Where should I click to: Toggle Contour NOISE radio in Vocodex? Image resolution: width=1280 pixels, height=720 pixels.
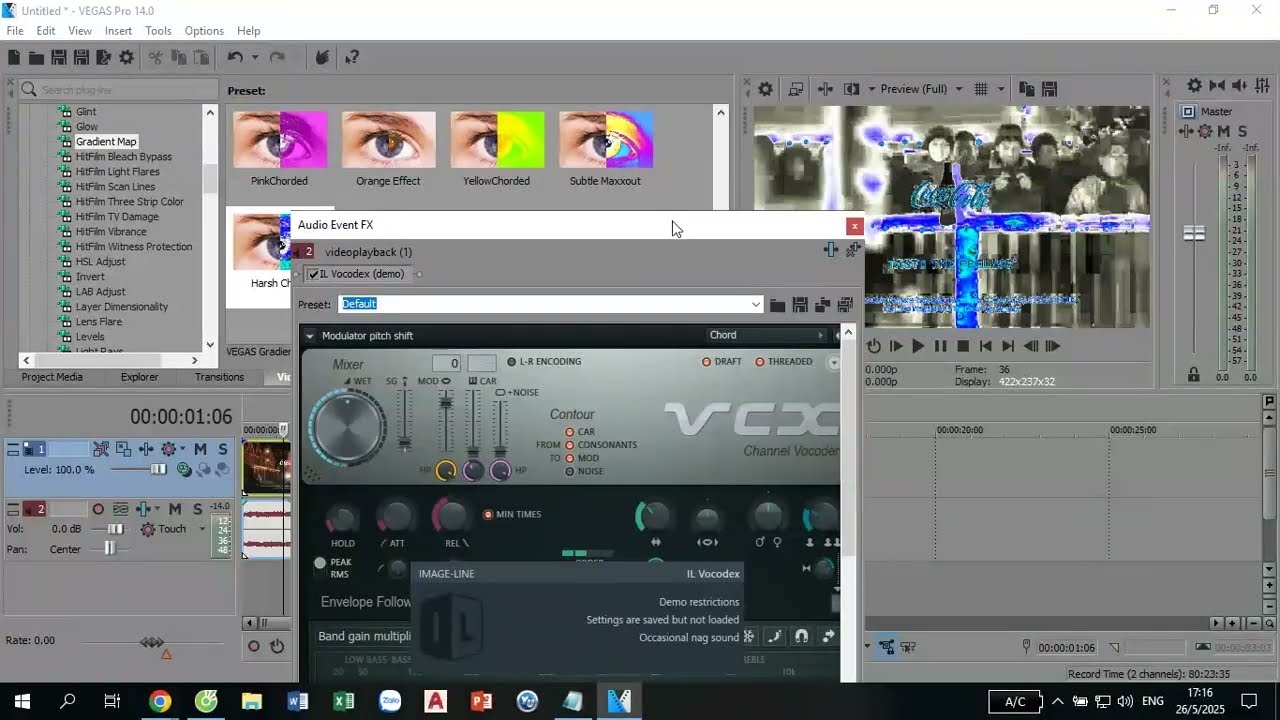pos(570,471)
